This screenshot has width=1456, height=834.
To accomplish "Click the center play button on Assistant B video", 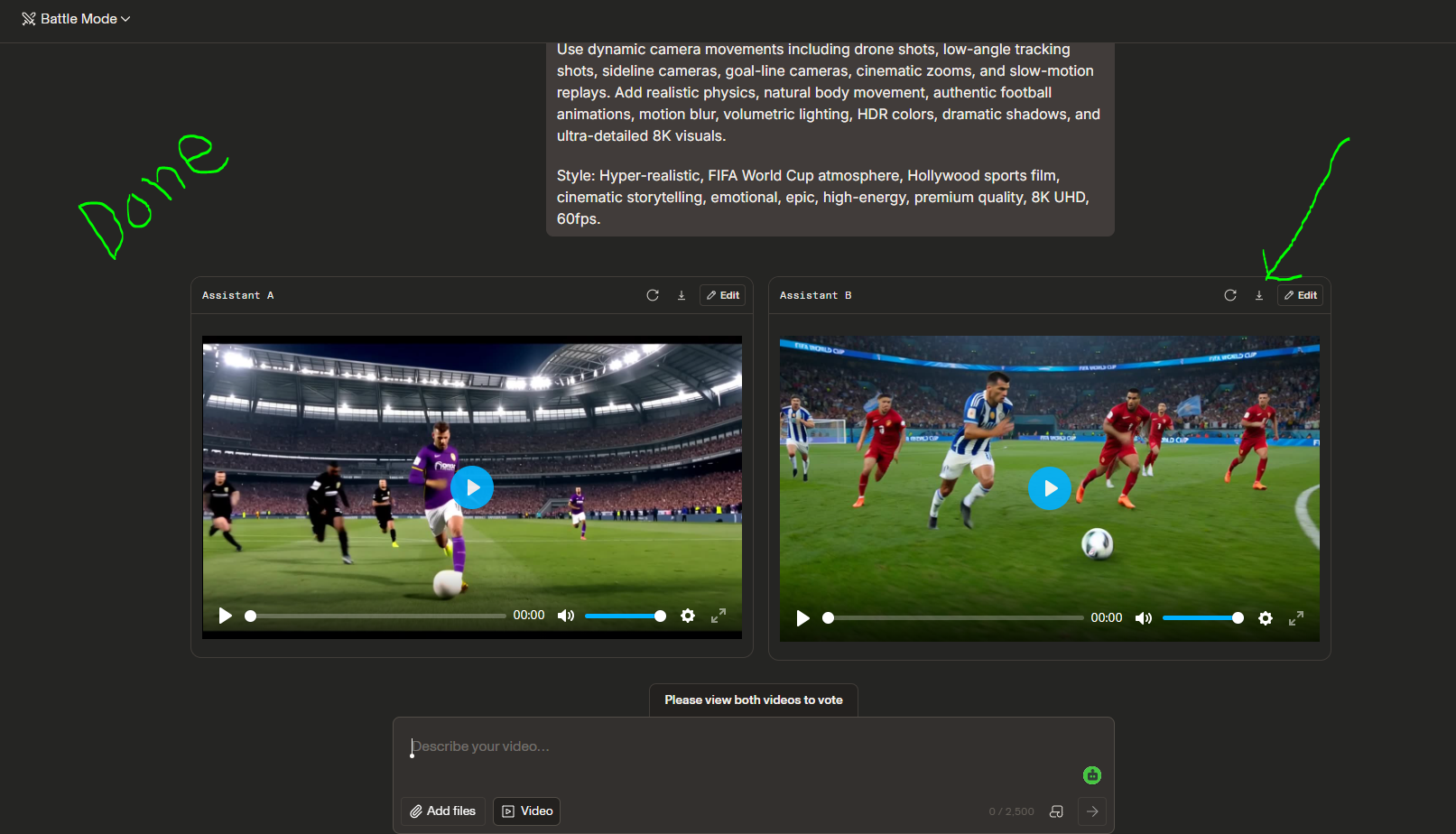I will click(1050, 488).
